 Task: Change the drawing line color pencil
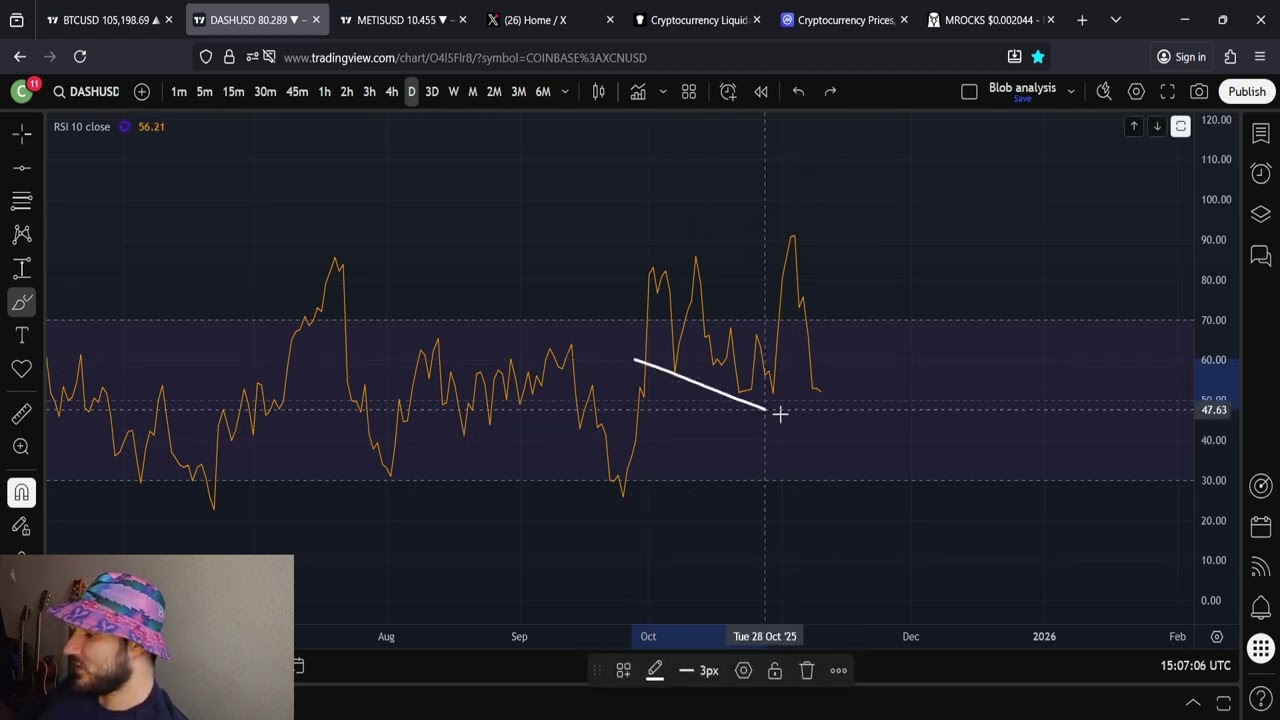[x=655, y=670]
